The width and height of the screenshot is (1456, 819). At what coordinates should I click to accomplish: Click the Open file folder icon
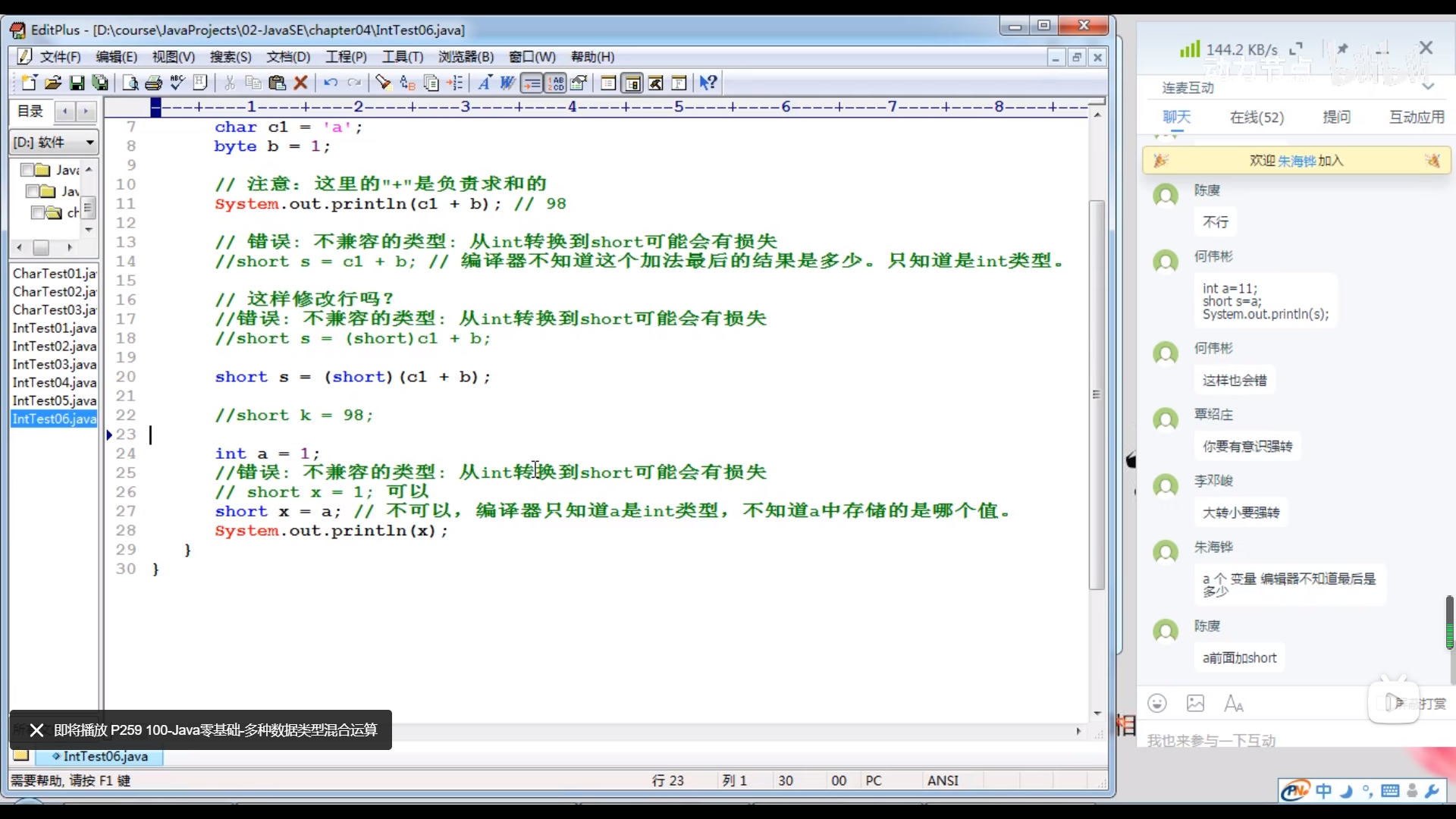pyautogui.click(x=53, y=83)
